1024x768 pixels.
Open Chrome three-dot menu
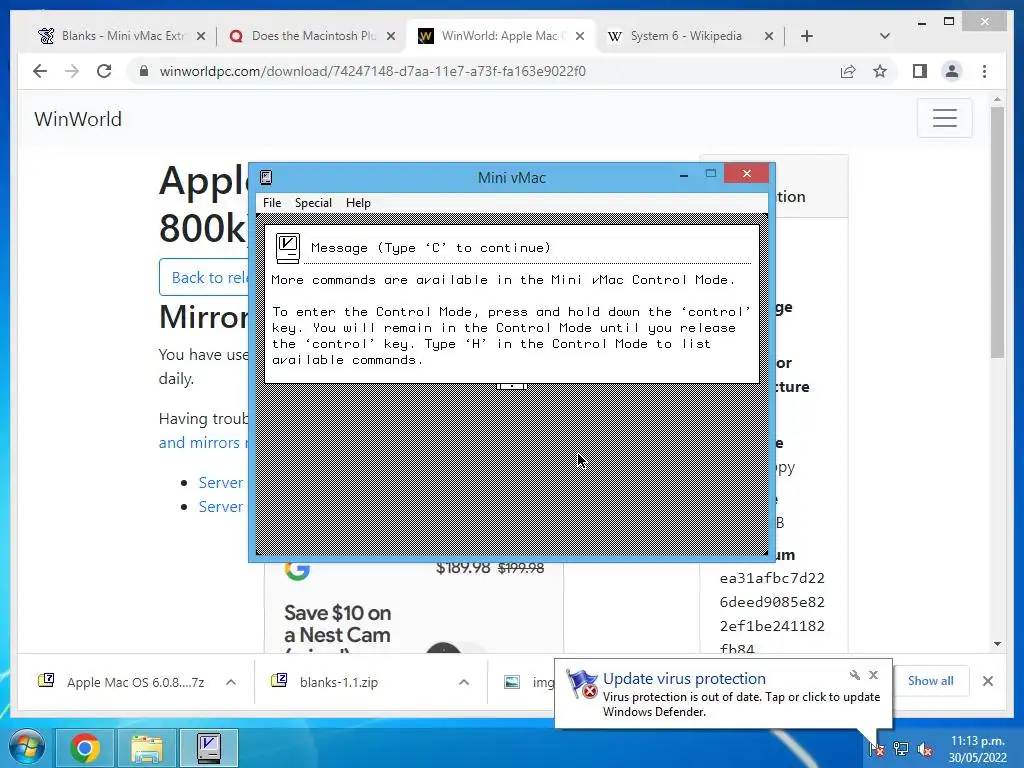[984, 71]
